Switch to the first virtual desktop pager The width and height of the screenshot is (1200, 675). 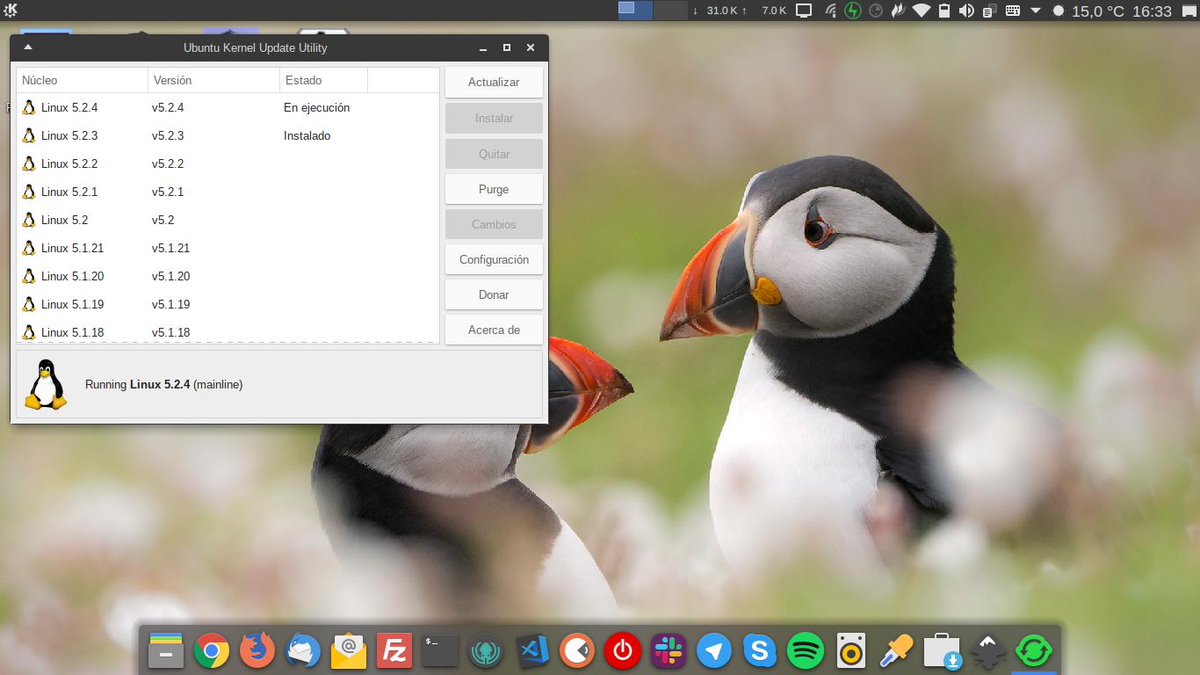[635, 10]
